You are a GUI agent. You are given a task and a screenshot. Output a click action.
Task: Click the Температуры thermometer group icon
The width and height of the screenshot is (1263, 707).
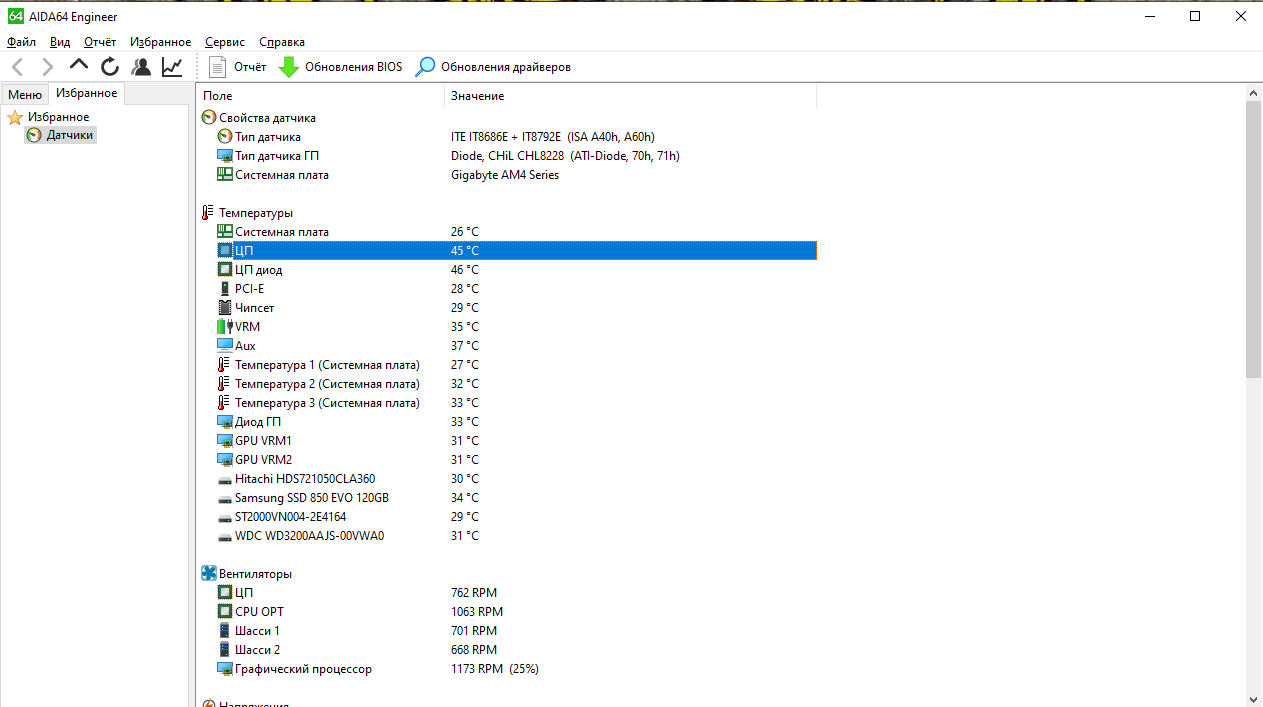[x=208, y=213]
